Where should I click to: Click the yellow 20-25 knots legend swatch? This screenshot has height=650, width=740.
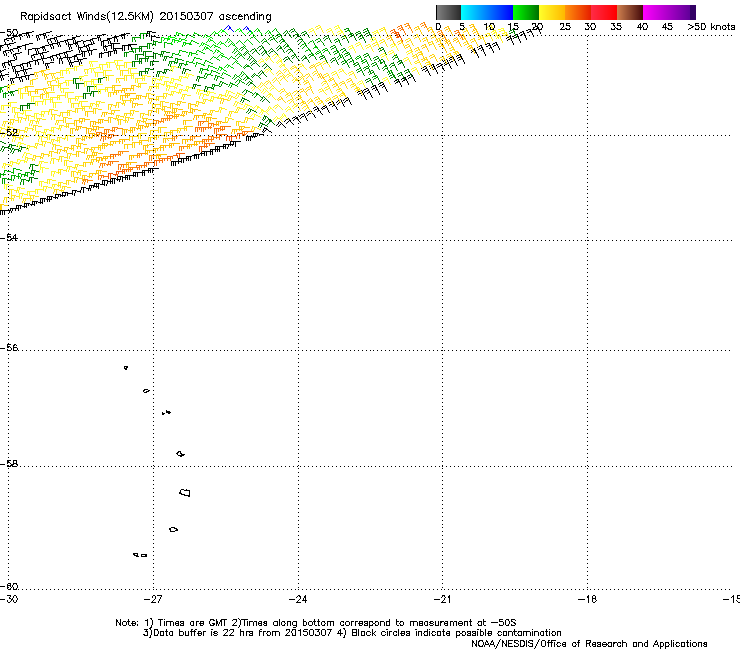552,12
